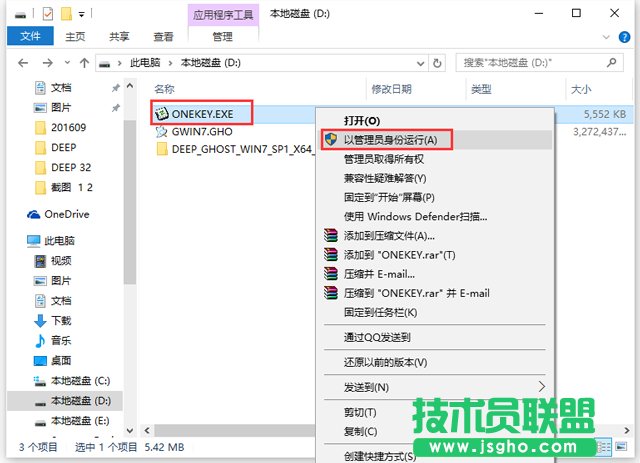Open the 文件 tab
Image resolution: width=640 pixels, height=463 pixels.
pos(31,37)
